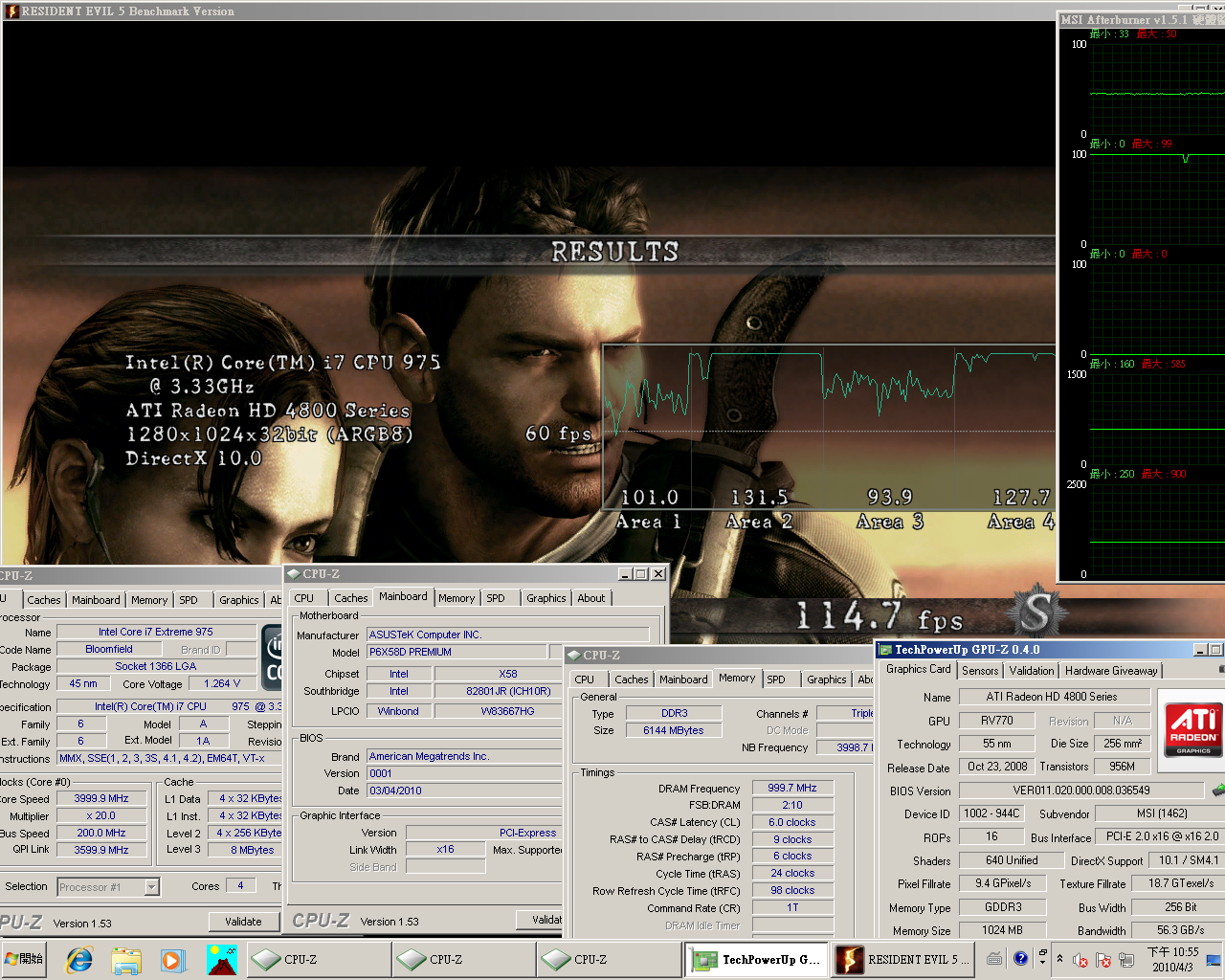The height and width of the screenshot is (980, 1225).
Task: Click the blue help question-mark tray icon
Action: 1020,958
